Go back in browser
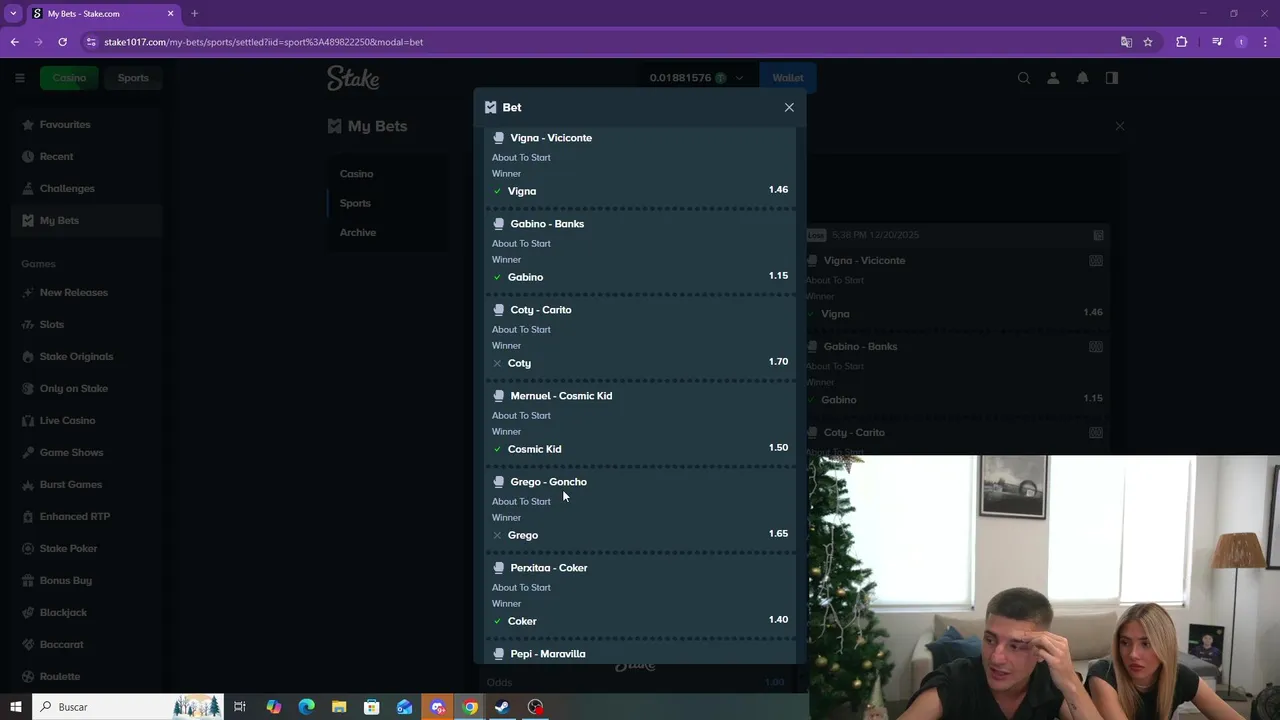This screenshot has height=720, width=1280. (x=14, y=42)
